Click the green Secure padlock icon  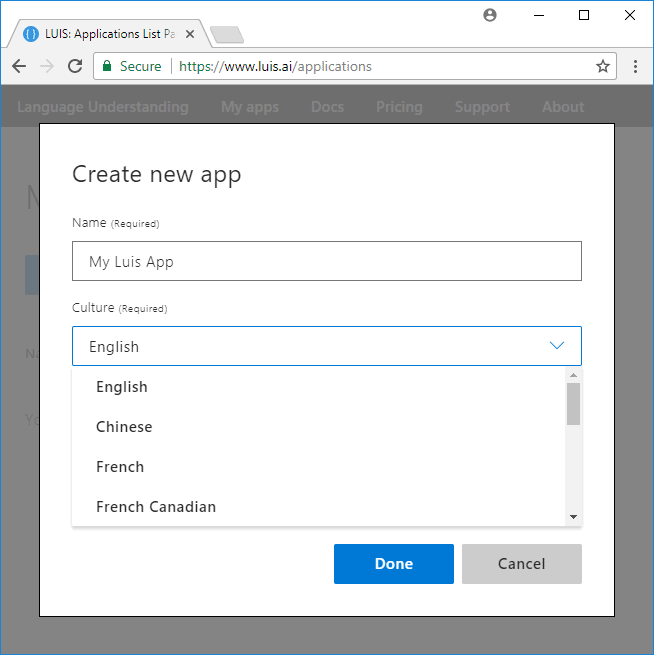pyautogui.click(x=107, y=66)
